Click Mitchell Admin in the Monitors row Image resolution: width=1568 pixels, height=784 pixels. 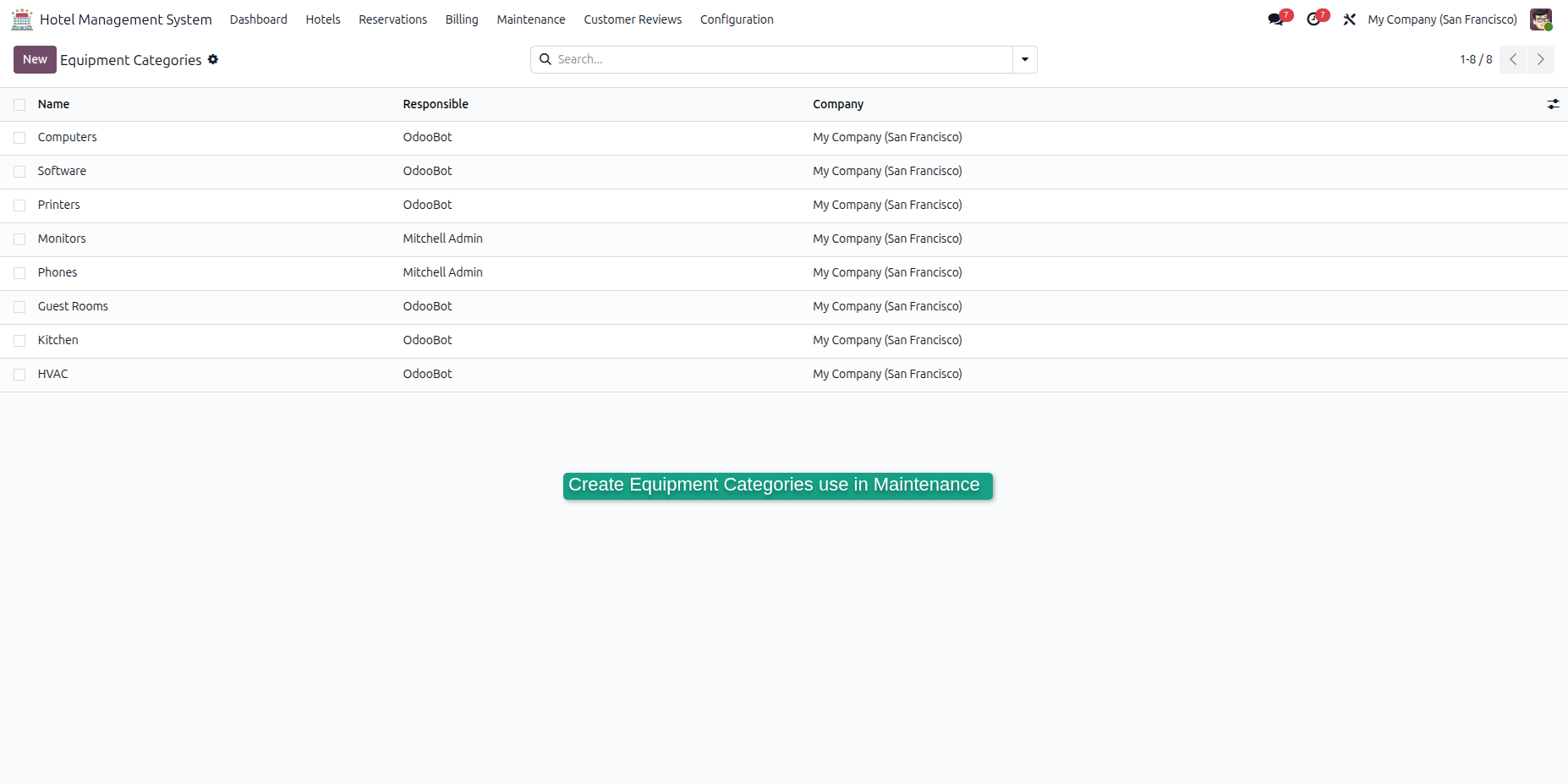[x=442, y=238]
